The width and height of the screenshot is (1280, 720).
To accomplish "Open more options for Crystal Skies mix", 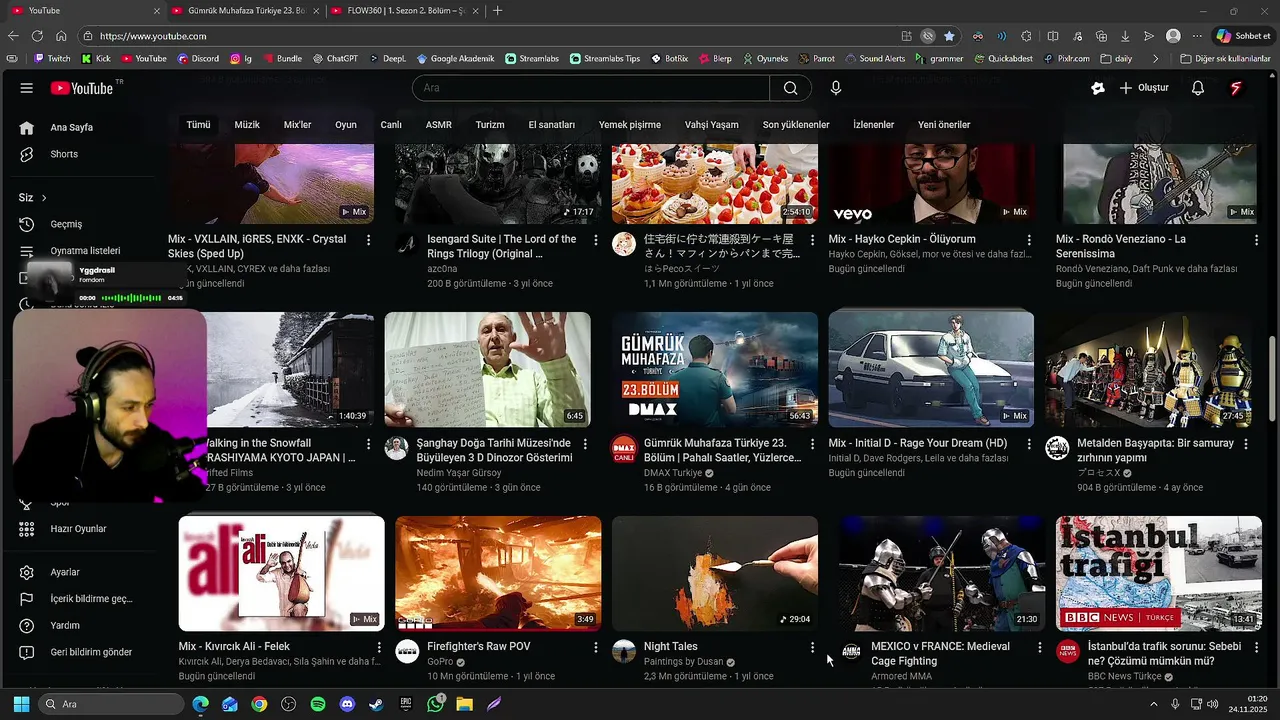I will (x=369, y=240).
